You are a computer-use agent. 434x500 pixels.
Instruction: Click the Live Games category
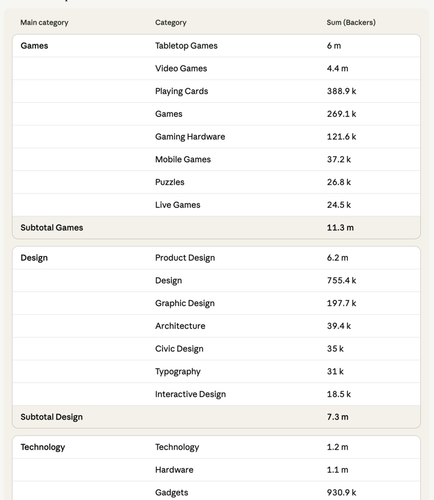pyautogui.click(x=178, y=205)
